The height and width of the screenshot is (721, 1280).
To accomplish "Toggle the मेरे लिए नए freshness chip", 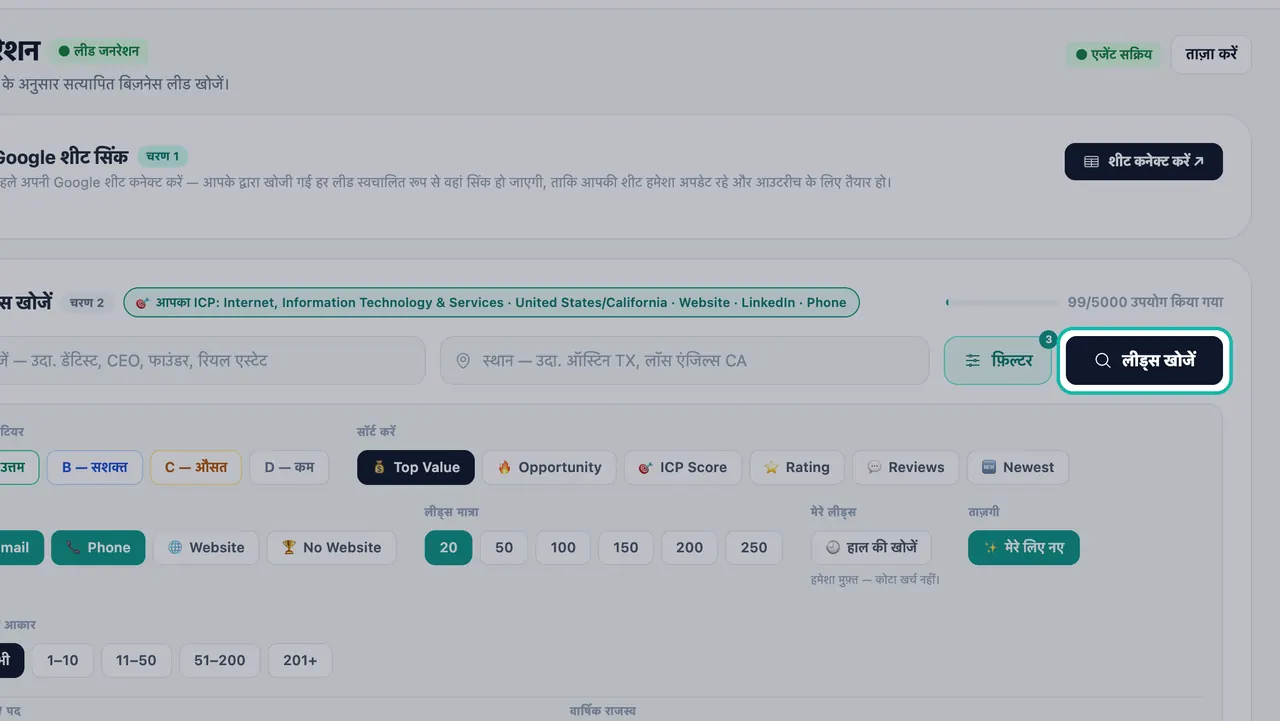I will (x=1024, y=547).
